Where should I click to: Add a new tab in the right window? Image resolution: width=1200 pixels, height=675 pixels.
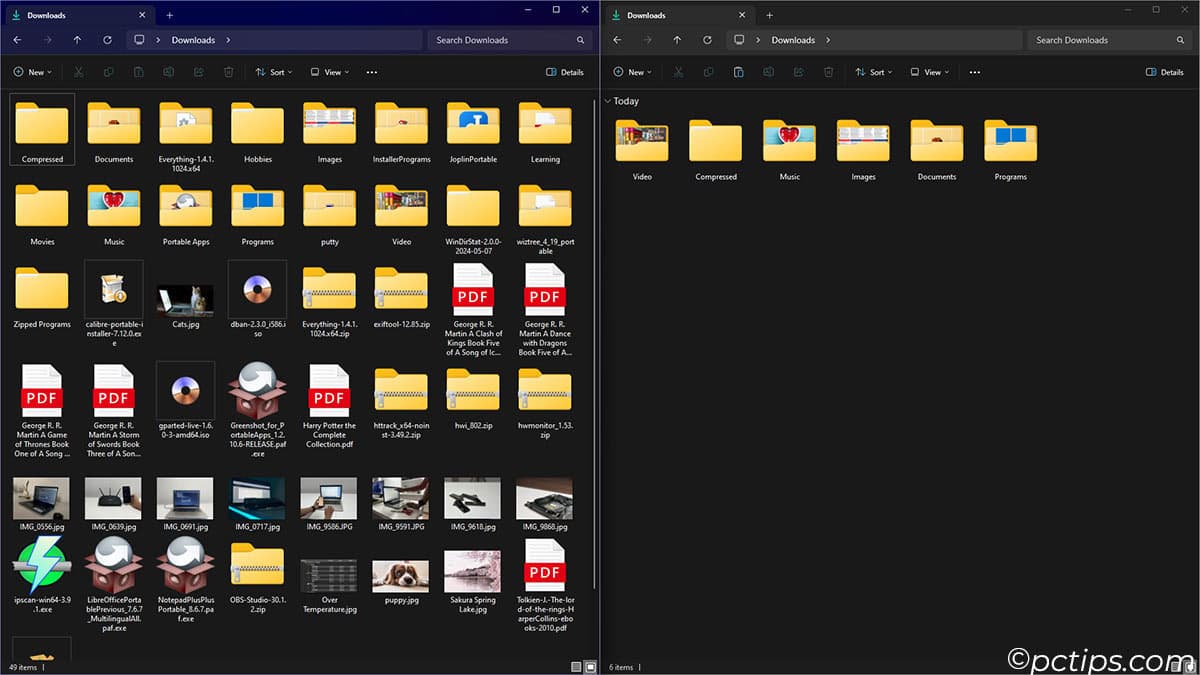point(769,15)
